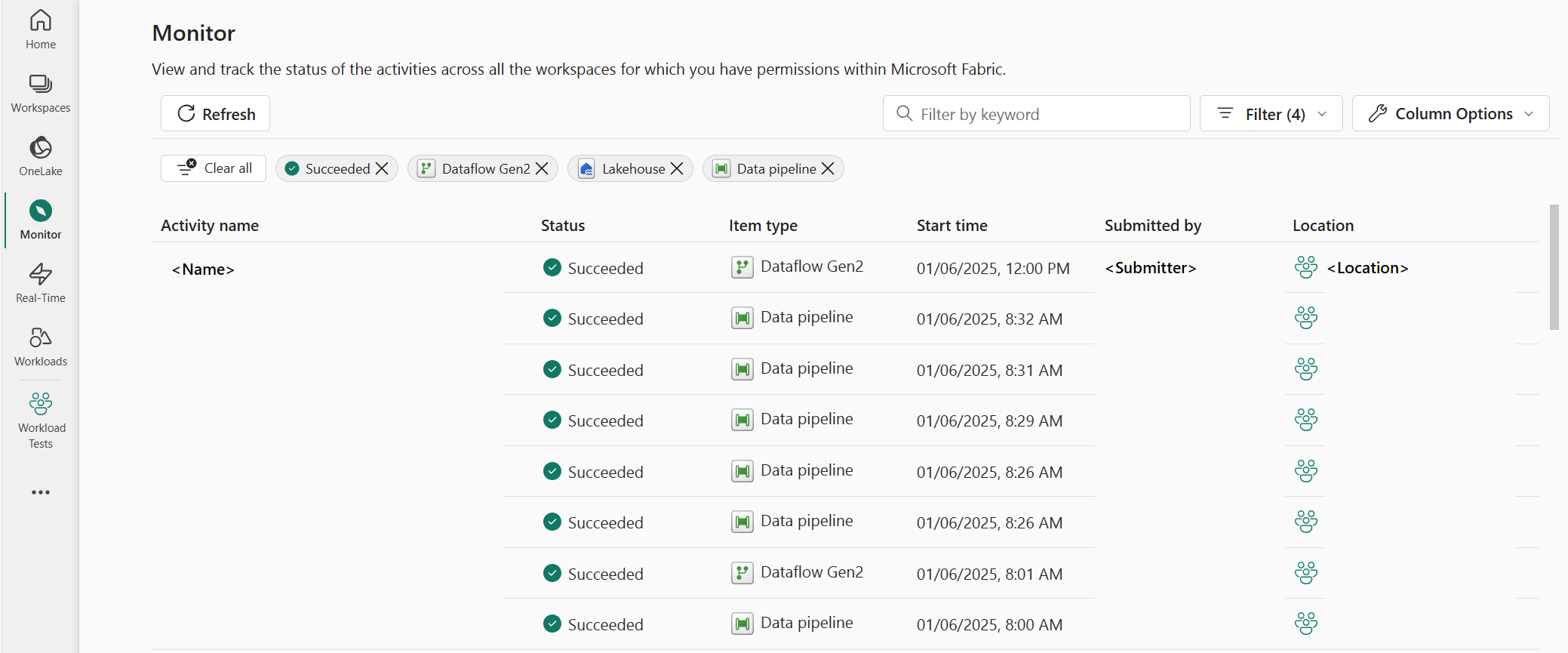Click the Dataflow Gen2 label in the 8:01 AM row
The image size is (1568, 653).
tap(812, 572)
